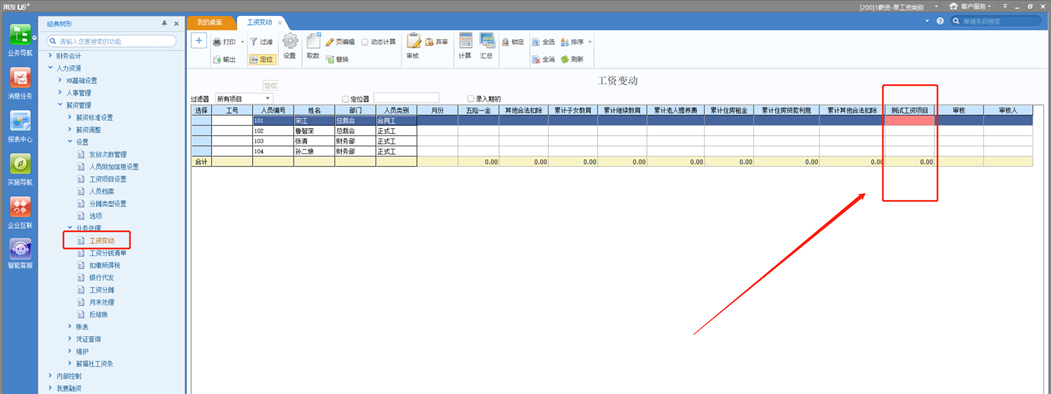Open 扣缴所得税 in the tree
Viewport: 1051px width, 394px height.
[x=105, y=265]
